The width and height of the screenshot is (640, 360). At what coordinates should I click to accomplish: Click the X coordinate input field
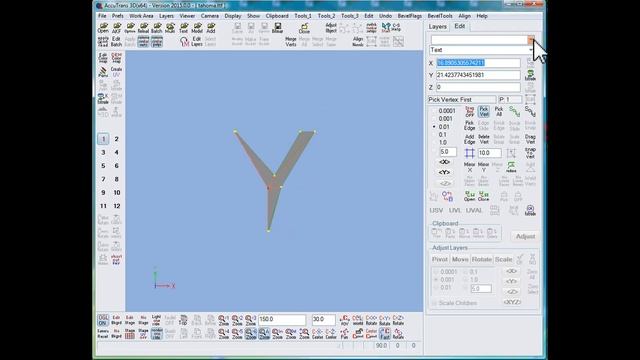(x=478, y=63)
